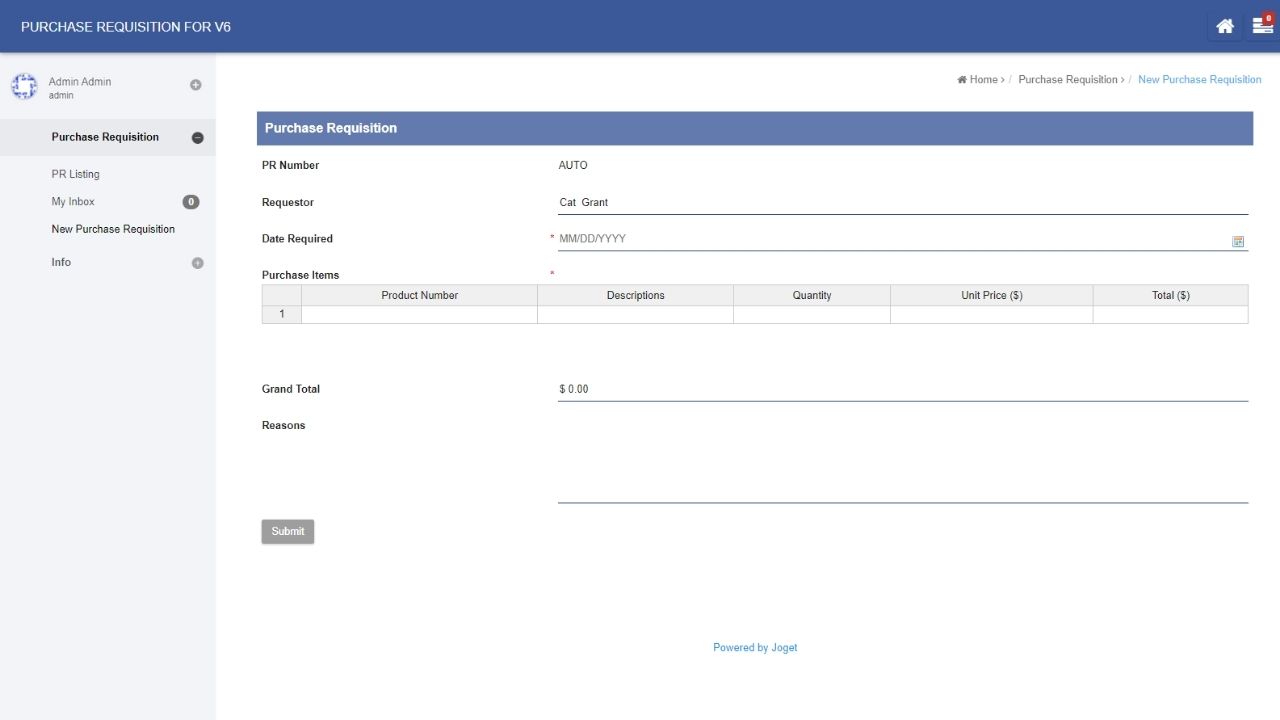This screenshot has width=1280, height=720.
Task: Open PR Listing in sidebar
Action: (x=76, y=174)
